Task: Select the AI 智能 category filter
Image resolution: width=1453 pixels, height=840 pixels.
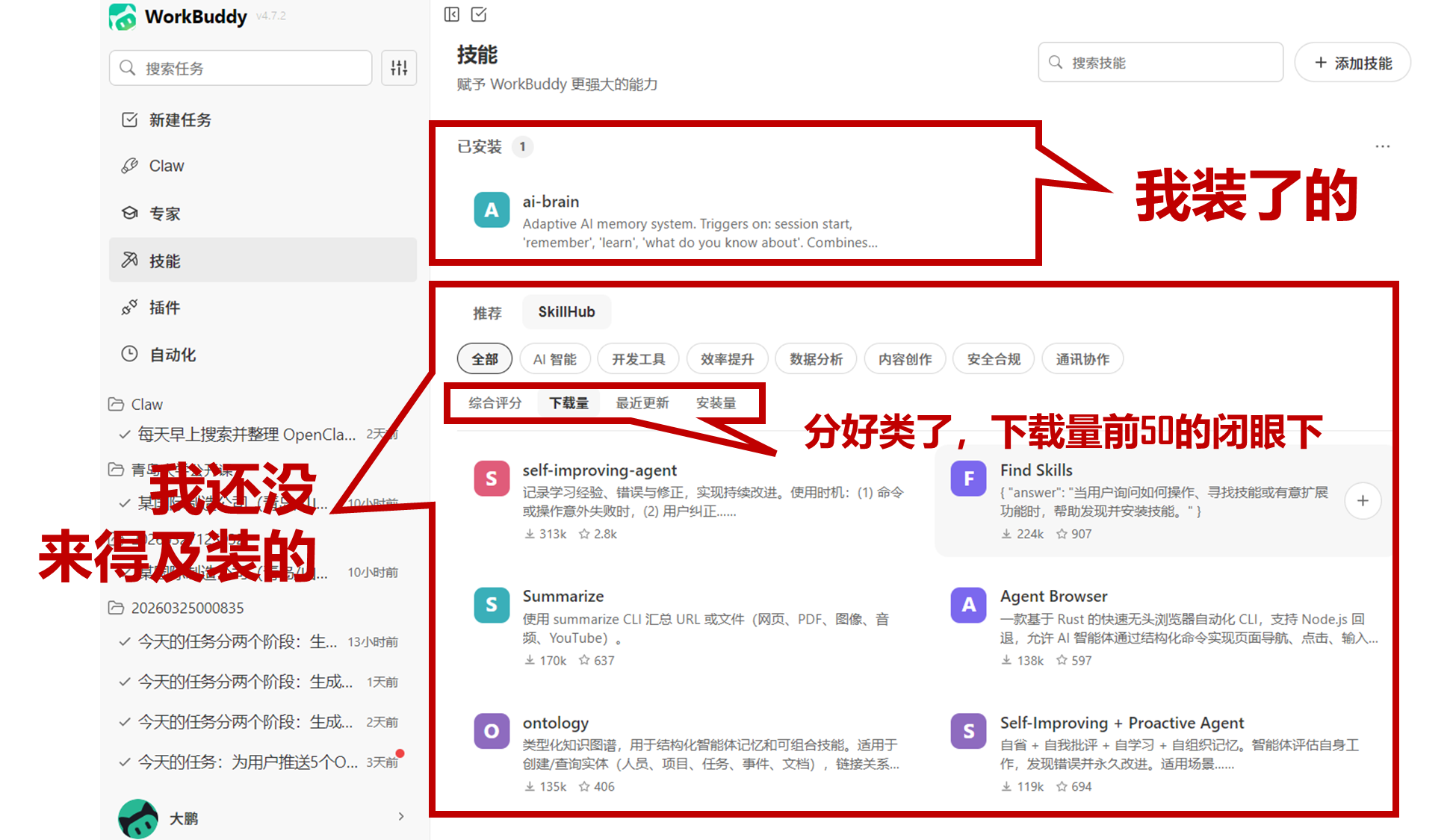Action: coord(554,359)
